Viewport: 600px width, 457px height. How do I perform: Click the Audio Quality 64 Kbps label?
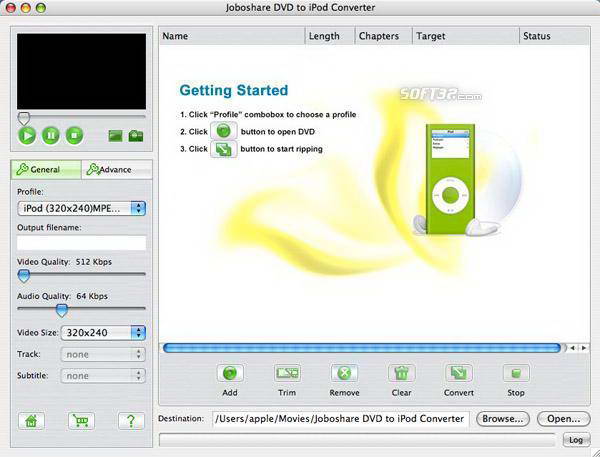[x=62, y=296]
